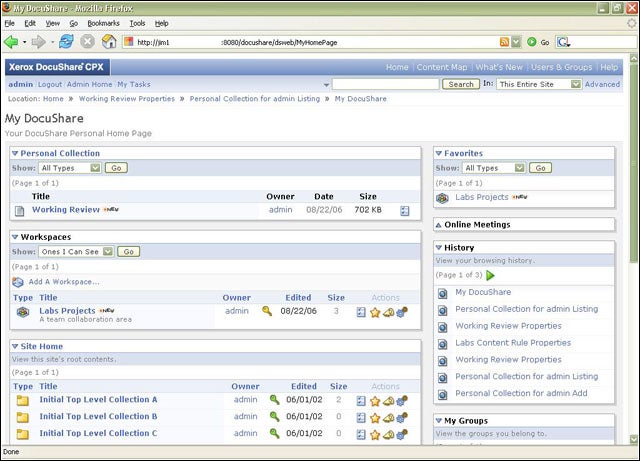640x461 pixels.
Task: Open properties icon for Working Review row
Action: 404,211
